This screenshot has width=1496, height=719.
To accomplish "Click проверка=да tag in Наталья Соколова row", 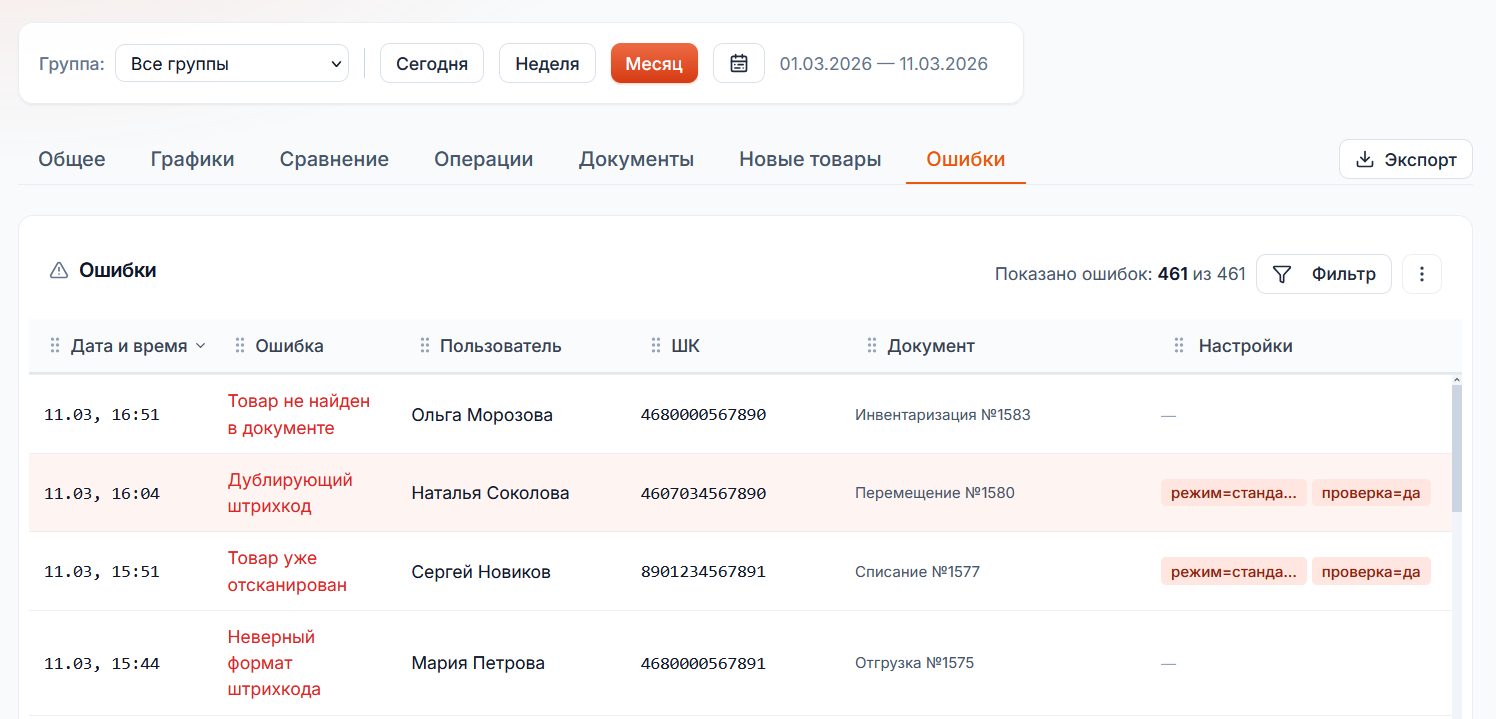I will click(x=1371, y=493).
